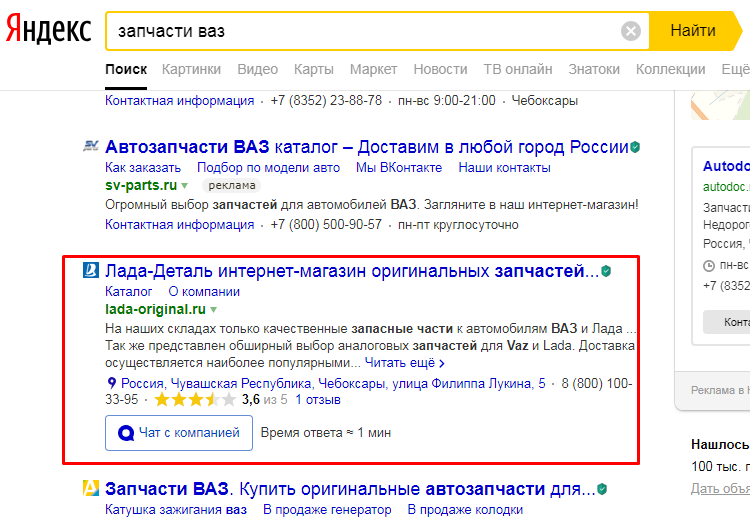
Task: Open the 1 отзыв link
Action: click(x=318, y=400)
